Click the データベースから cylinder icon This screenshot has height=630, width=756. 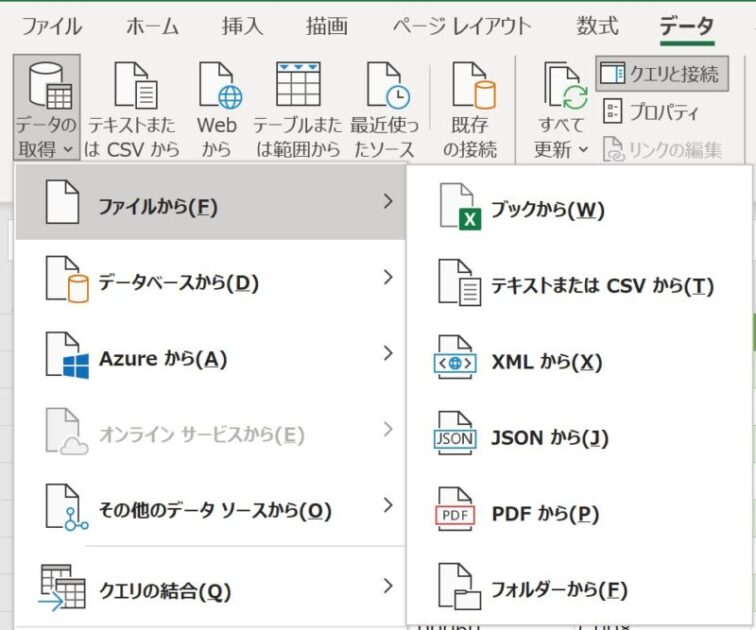pyautogui.click(x=67, y=279)
